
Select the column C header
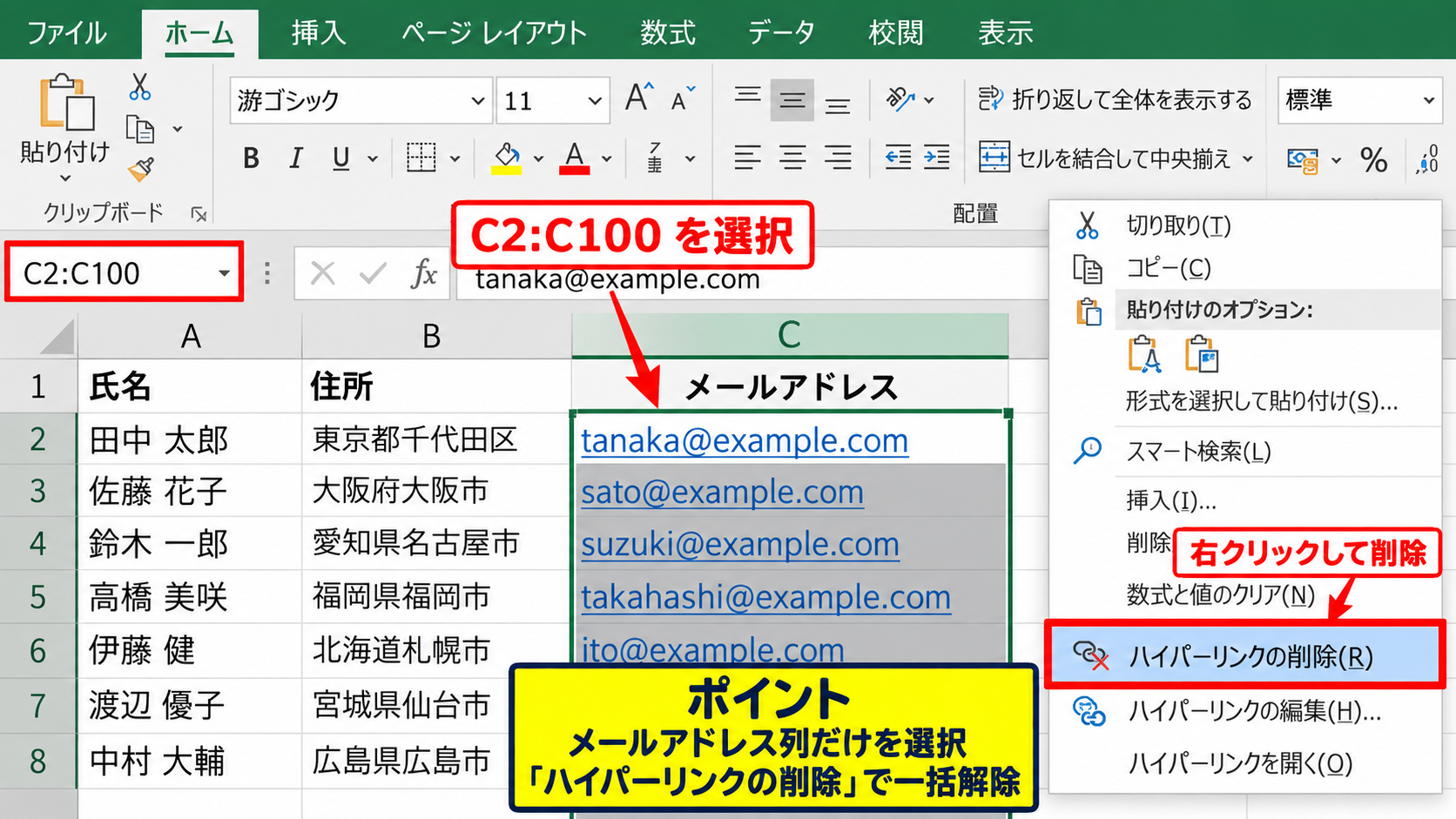790,335
